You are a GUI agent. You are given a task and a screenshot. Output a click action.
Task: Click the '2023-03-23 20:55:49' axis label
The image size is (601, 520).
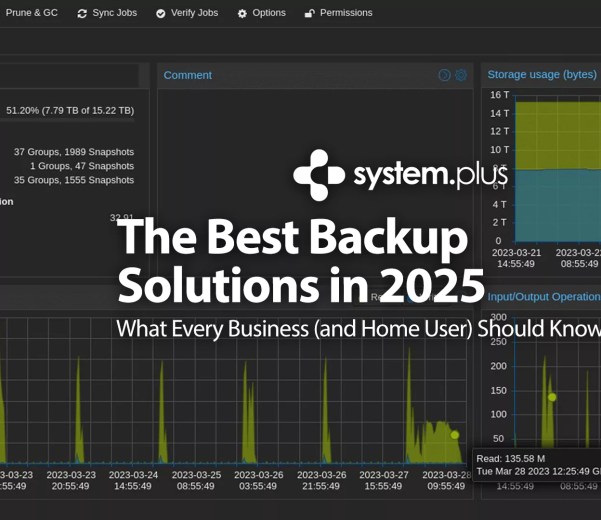click(71, 481)
